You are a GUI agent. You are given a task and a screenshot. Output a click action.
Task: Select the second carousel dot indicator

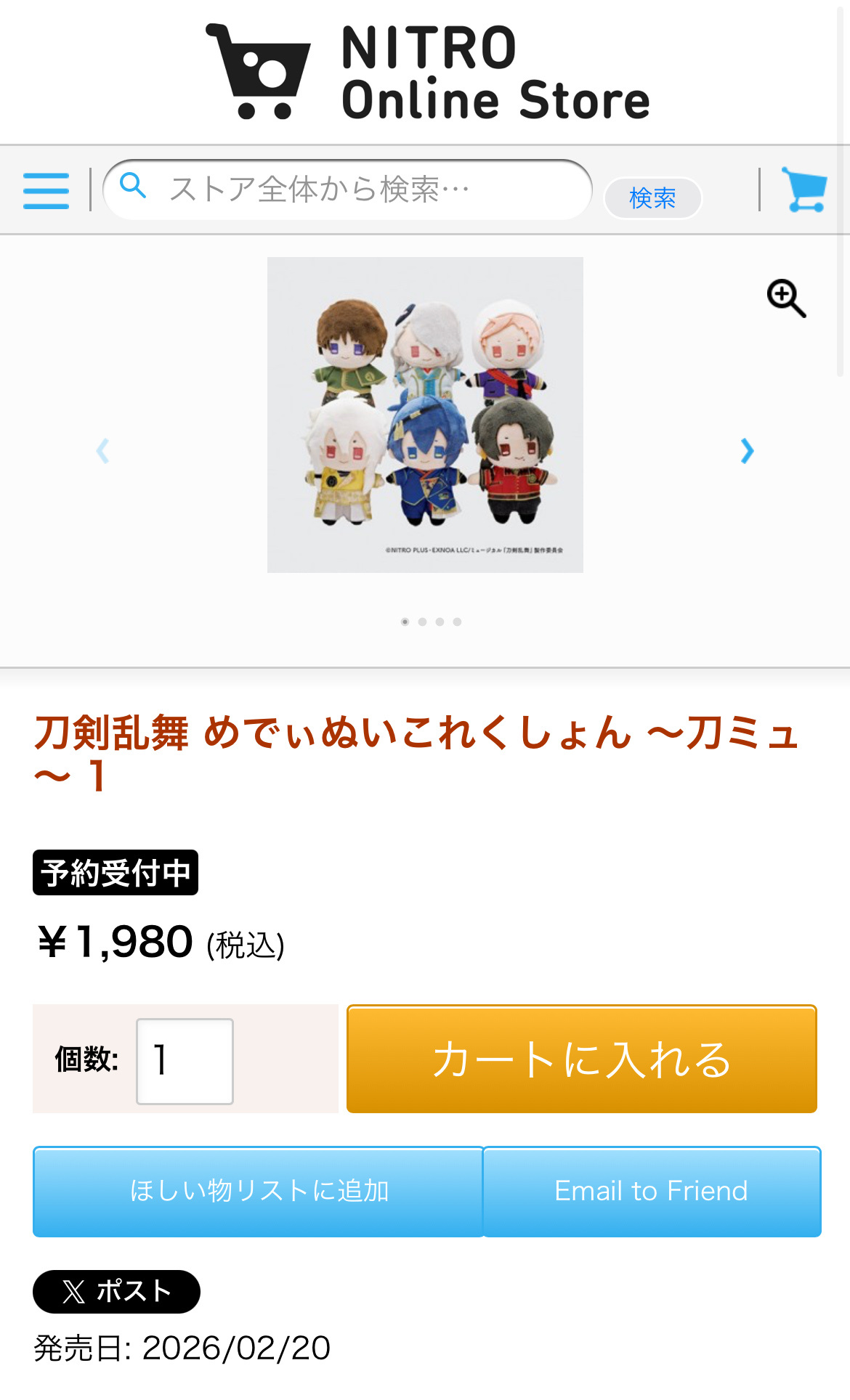point(422,622)
